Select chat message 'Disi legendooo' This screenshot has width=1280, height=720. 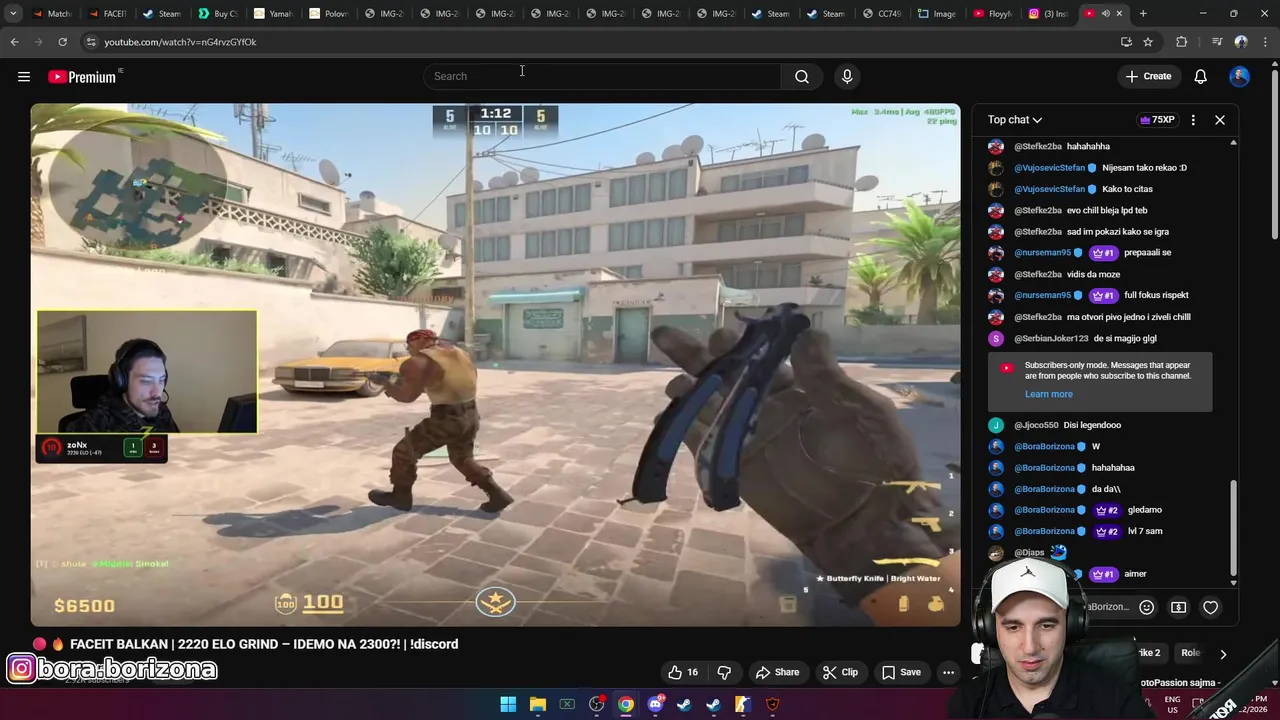1092,425
